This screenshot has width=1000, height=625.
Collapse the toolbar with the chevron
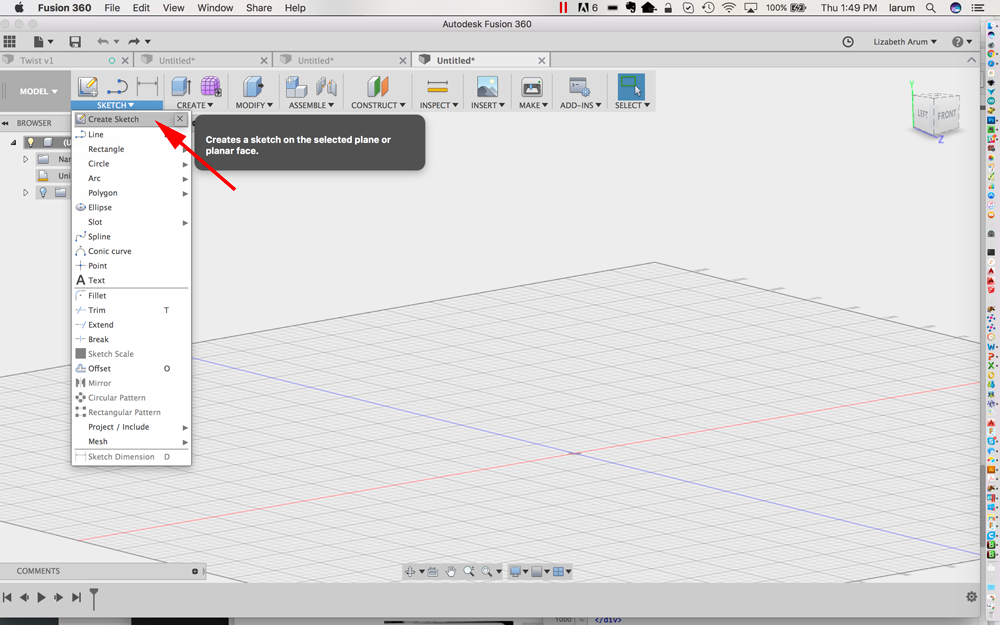971,60
